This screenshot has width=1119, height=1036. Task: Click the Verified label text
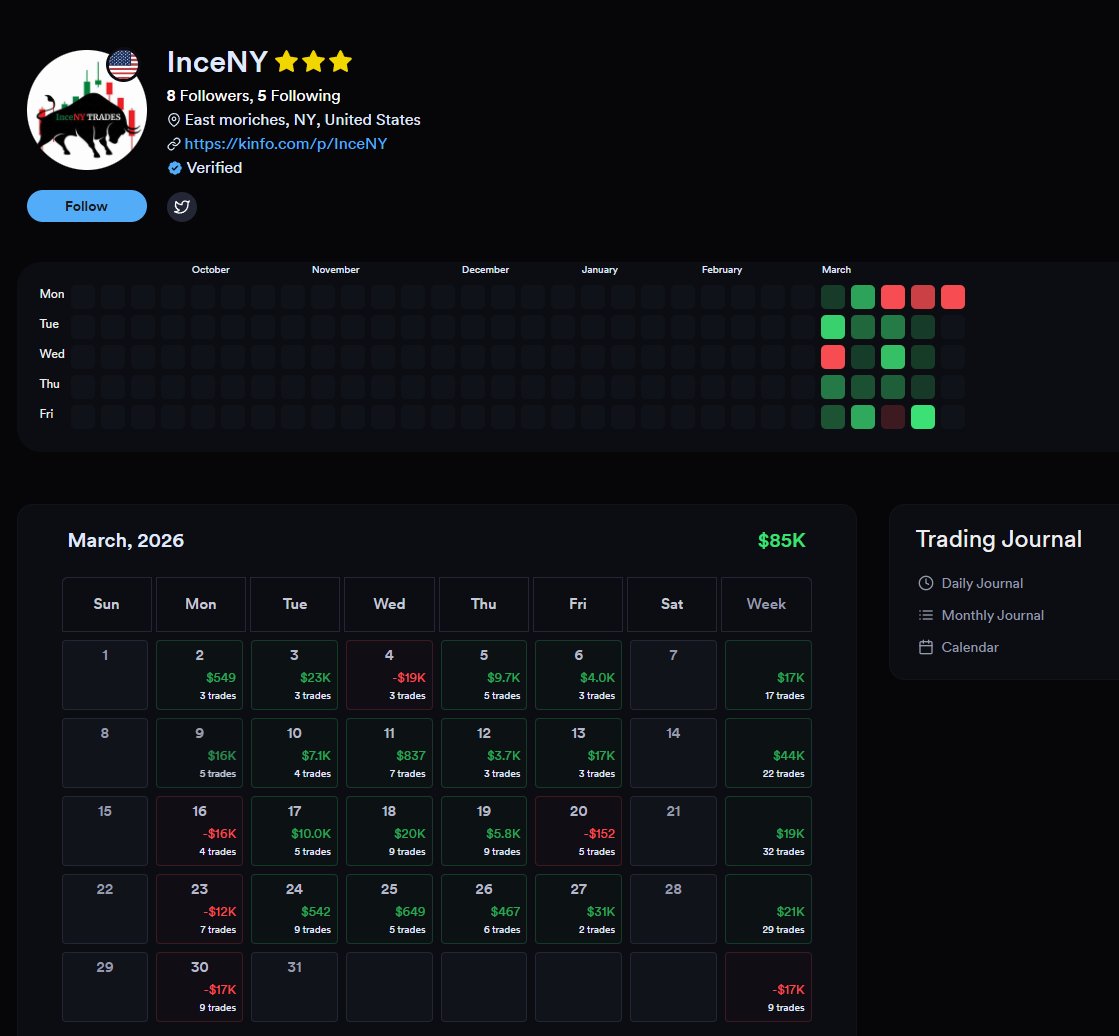coord(214,168)
